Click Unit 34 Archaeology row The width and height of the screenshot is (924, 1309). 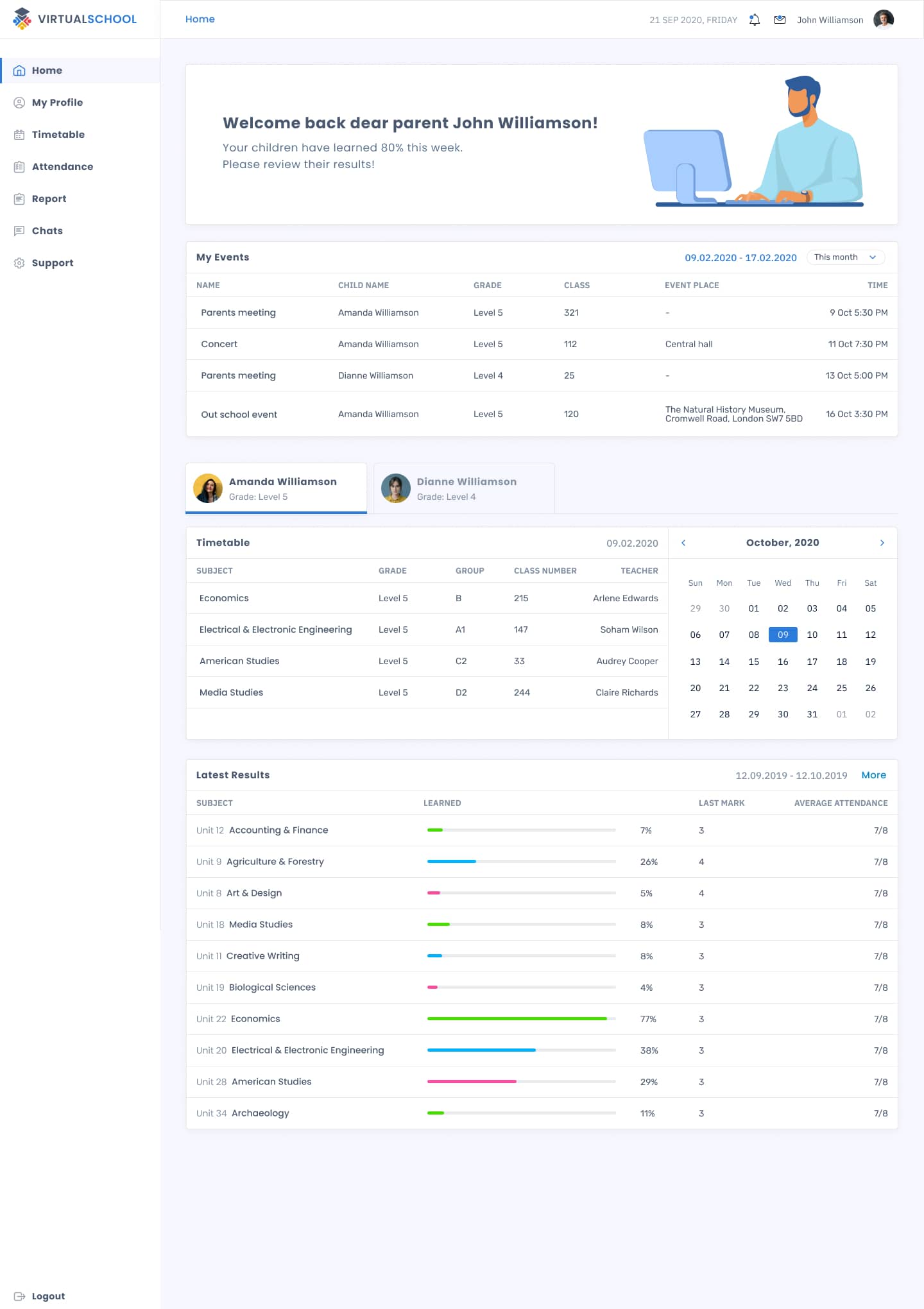click(542, 1113)
